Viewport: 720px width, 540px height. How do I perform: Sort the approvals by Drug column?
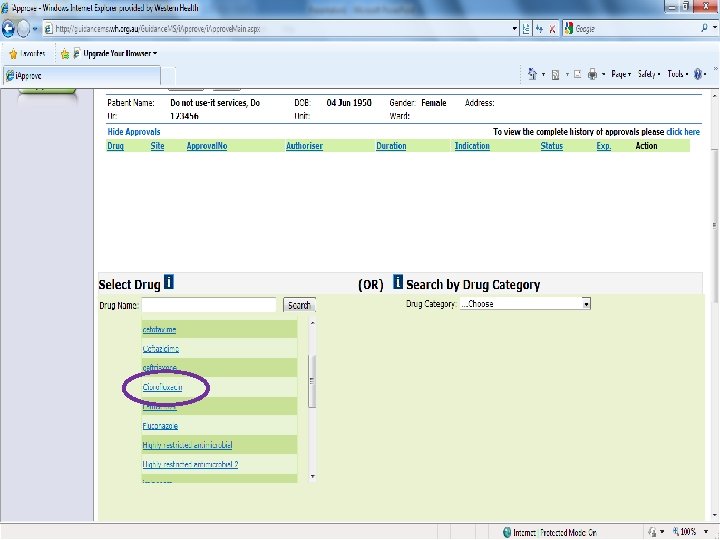click(x=115, y=146)
